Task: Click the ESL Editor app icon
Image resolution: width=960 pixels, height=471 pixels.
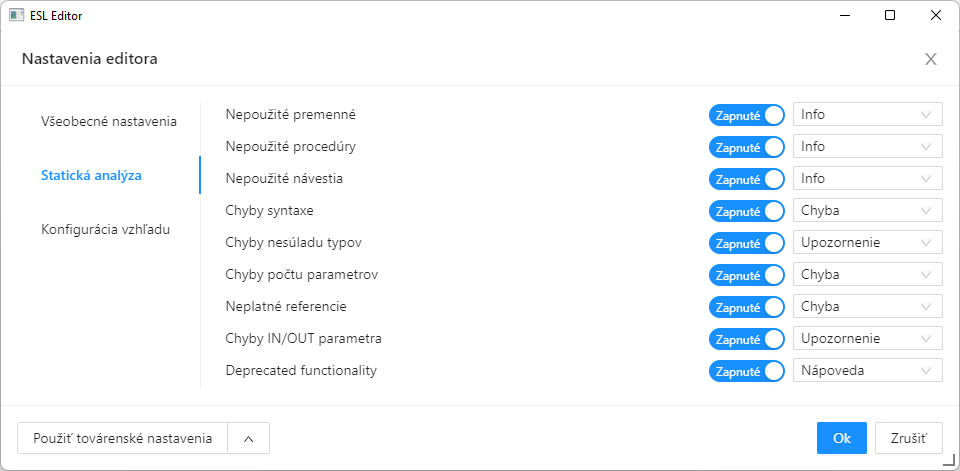Action: [x=16, y=15]
